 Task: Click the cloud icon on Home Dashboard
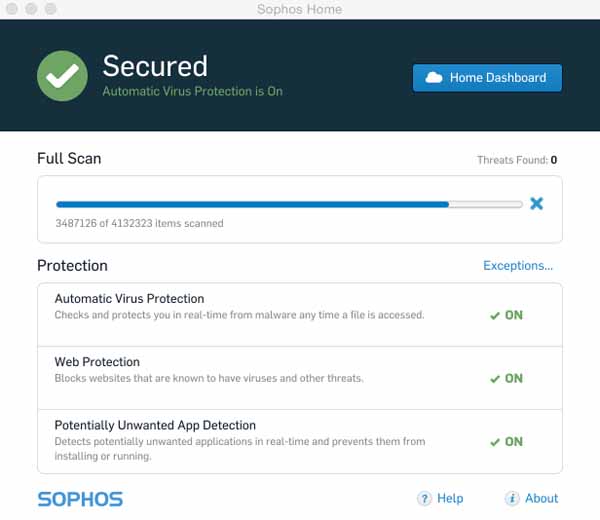434,77
